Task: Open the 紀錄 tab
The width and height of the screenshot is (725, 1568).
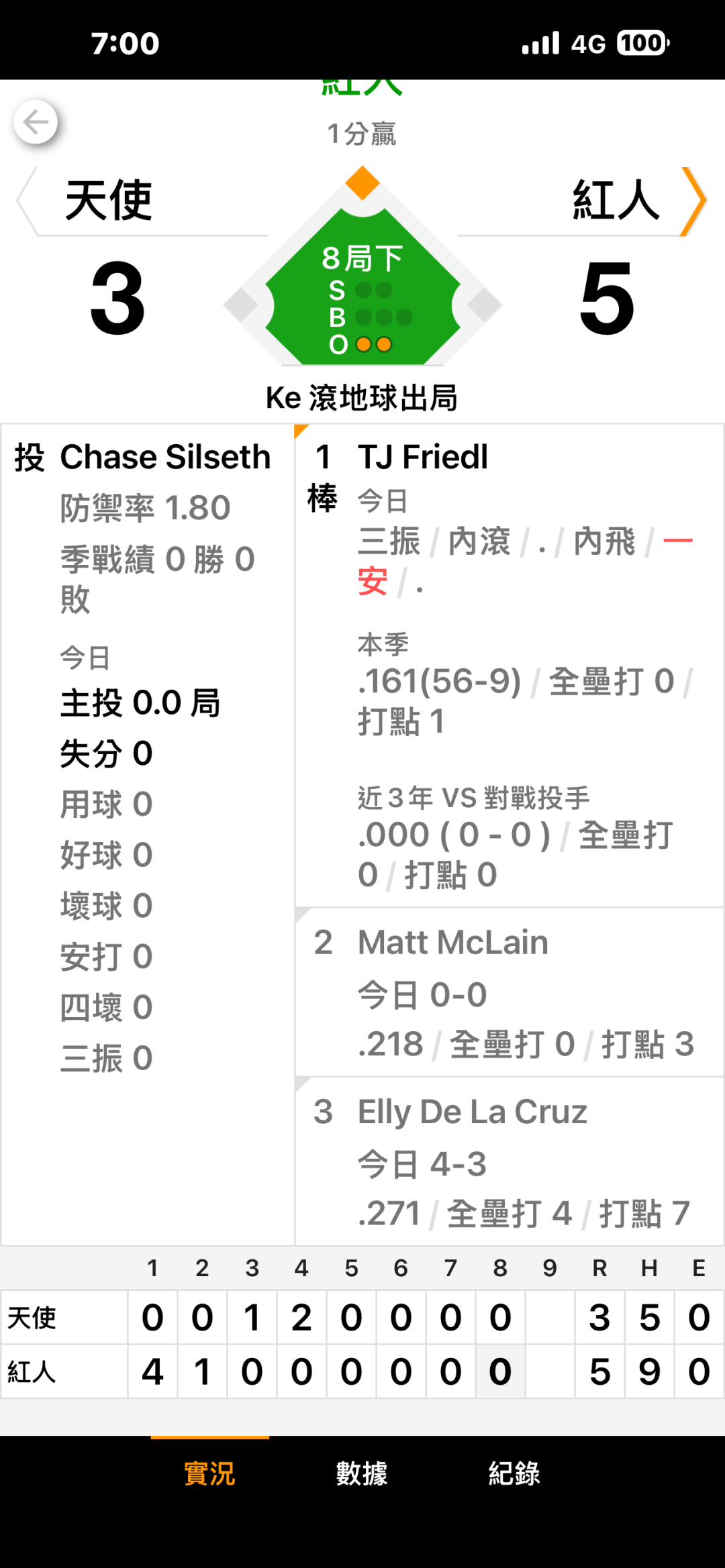Action: click(x=514, y=1473)
